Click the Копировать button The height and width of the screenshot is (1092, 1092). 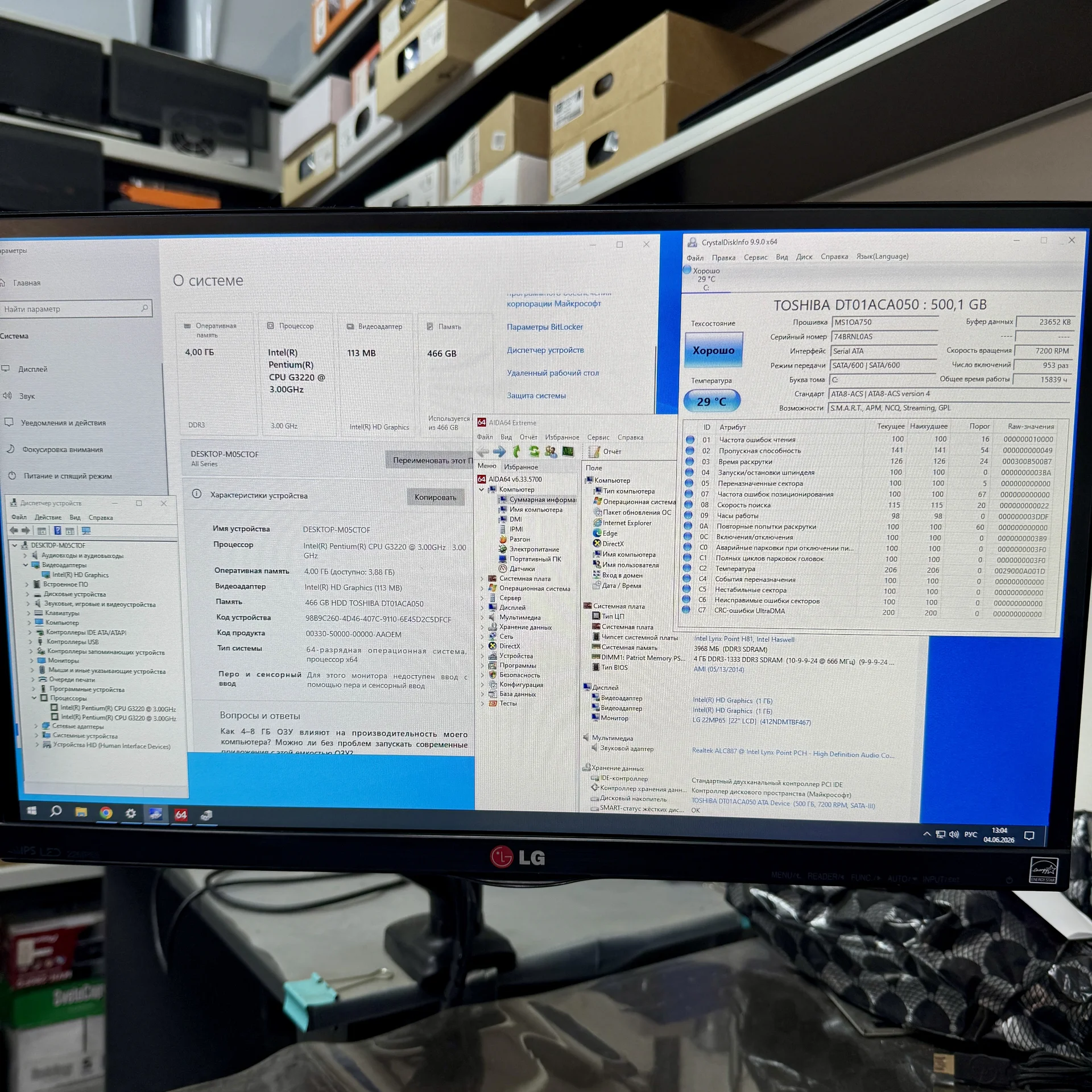(435, 497)
